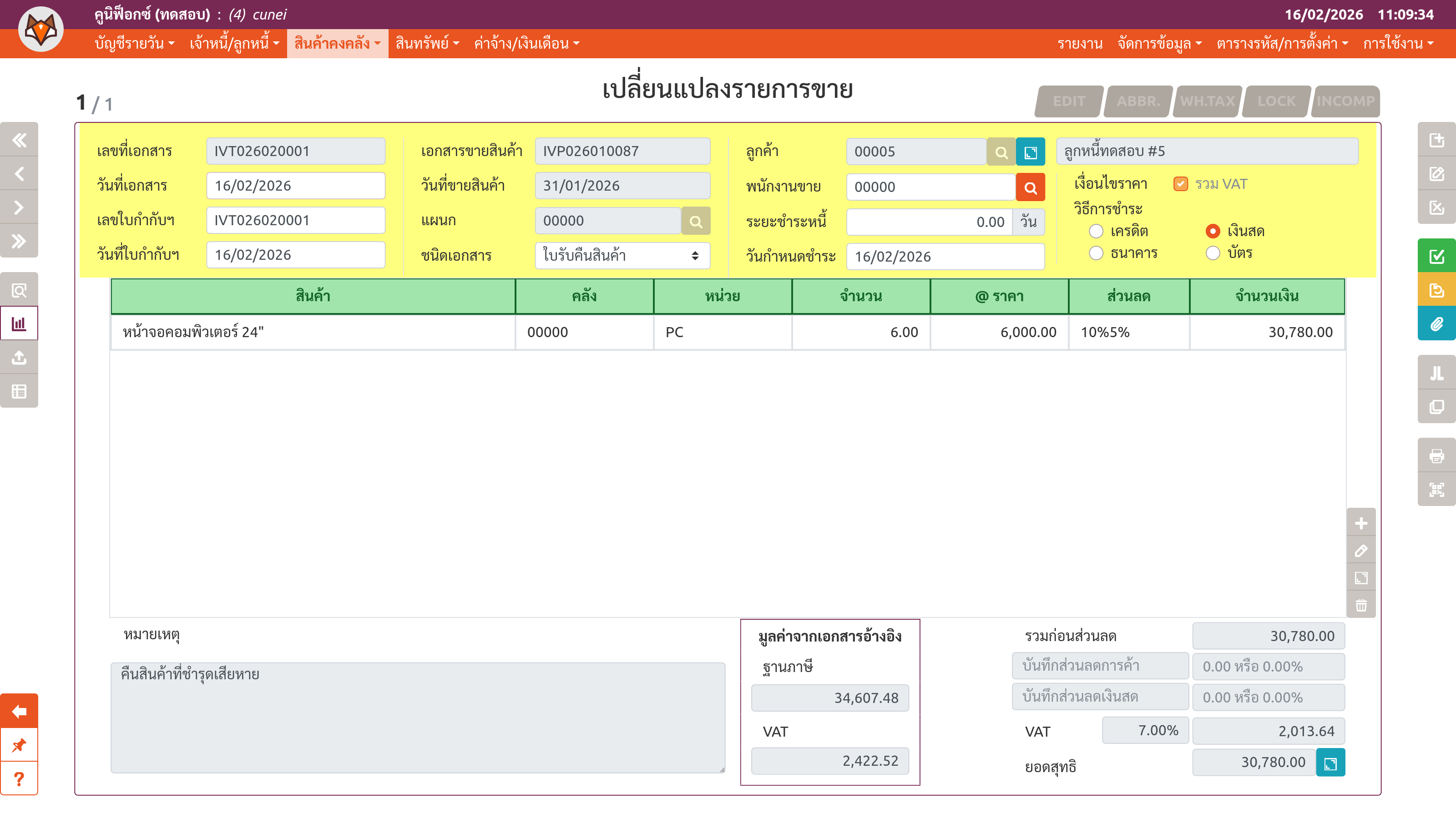The height and width of the screenshot is (819, 1456).
Task: Open the รายงาน menu item
Action: pyautogui.click(x=1080, y=44)
